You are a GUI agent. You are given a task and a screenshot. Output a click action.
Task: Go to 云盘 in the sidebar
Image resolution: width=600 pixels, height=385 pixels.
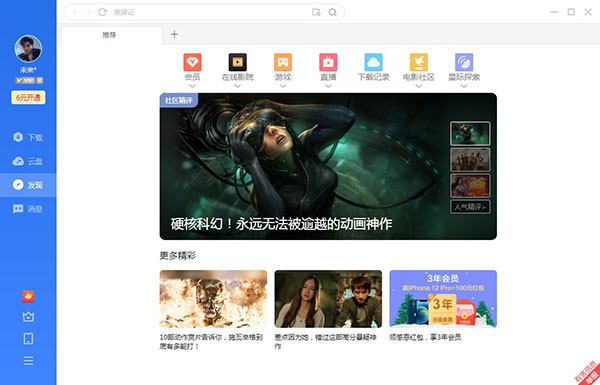[x=28, y=161]
